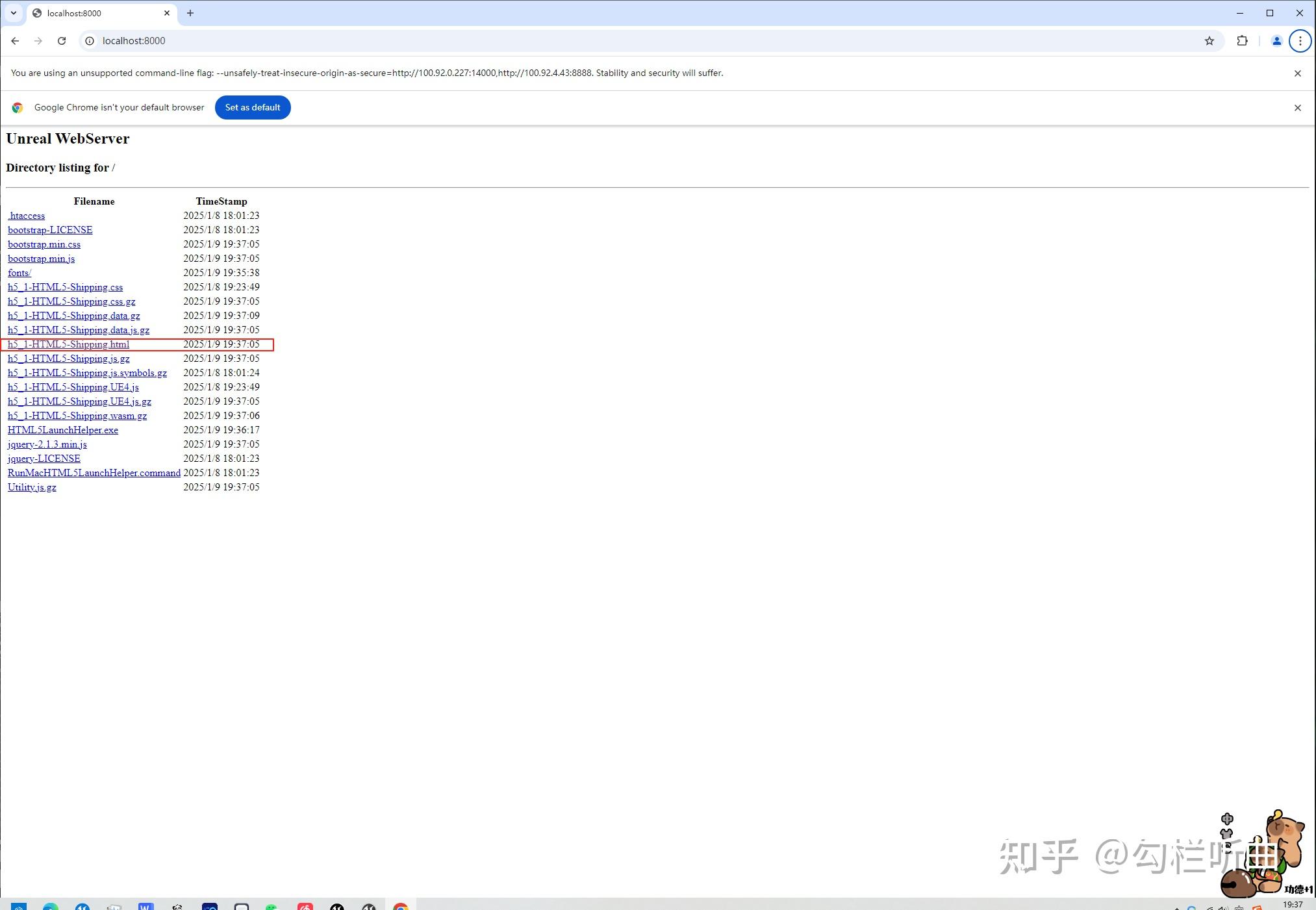Dismiss the default browser notification
This screenshot has height=910, width=1316.
coord(1298,107)
